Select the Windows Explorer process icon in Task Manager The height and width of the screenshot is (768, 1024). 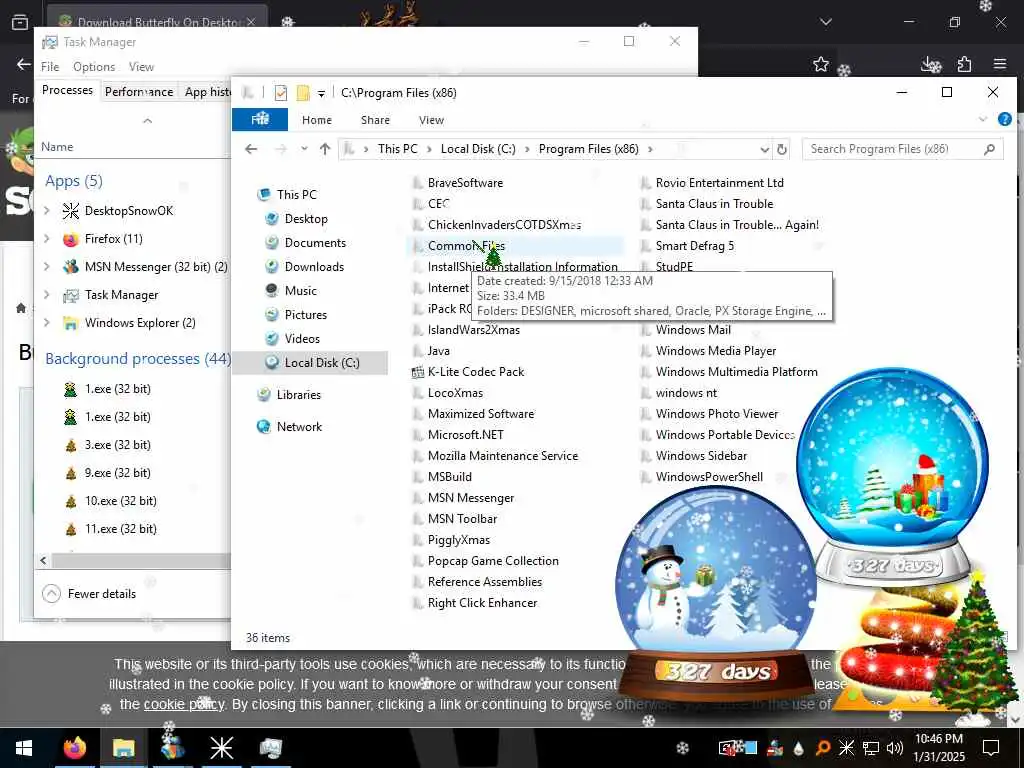pyautogui.click(x=71, y=323)
